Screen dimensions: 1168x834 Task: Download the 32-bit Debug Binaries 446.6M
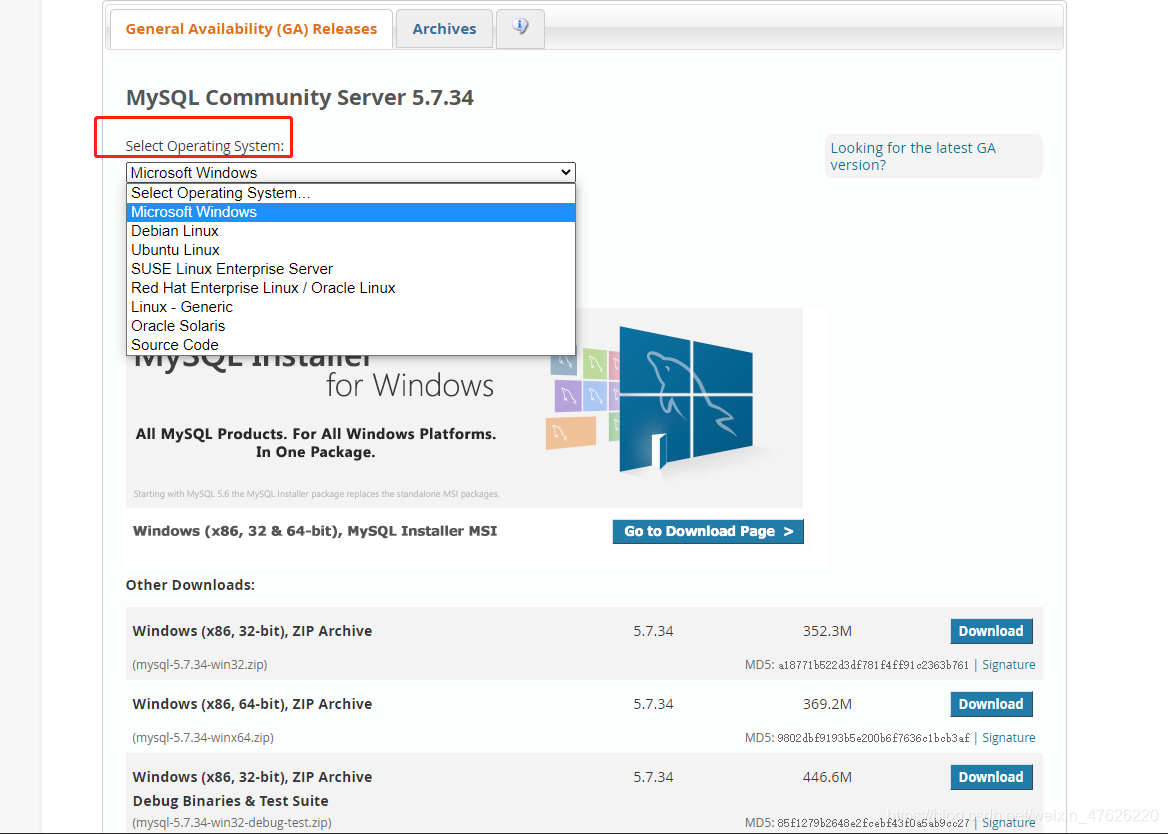(991, 777)
